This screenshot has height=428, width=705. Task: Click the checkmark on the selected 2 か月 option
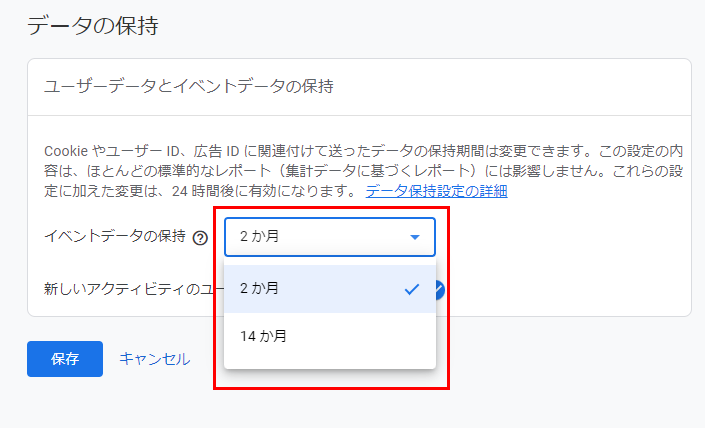pos(412,289)
